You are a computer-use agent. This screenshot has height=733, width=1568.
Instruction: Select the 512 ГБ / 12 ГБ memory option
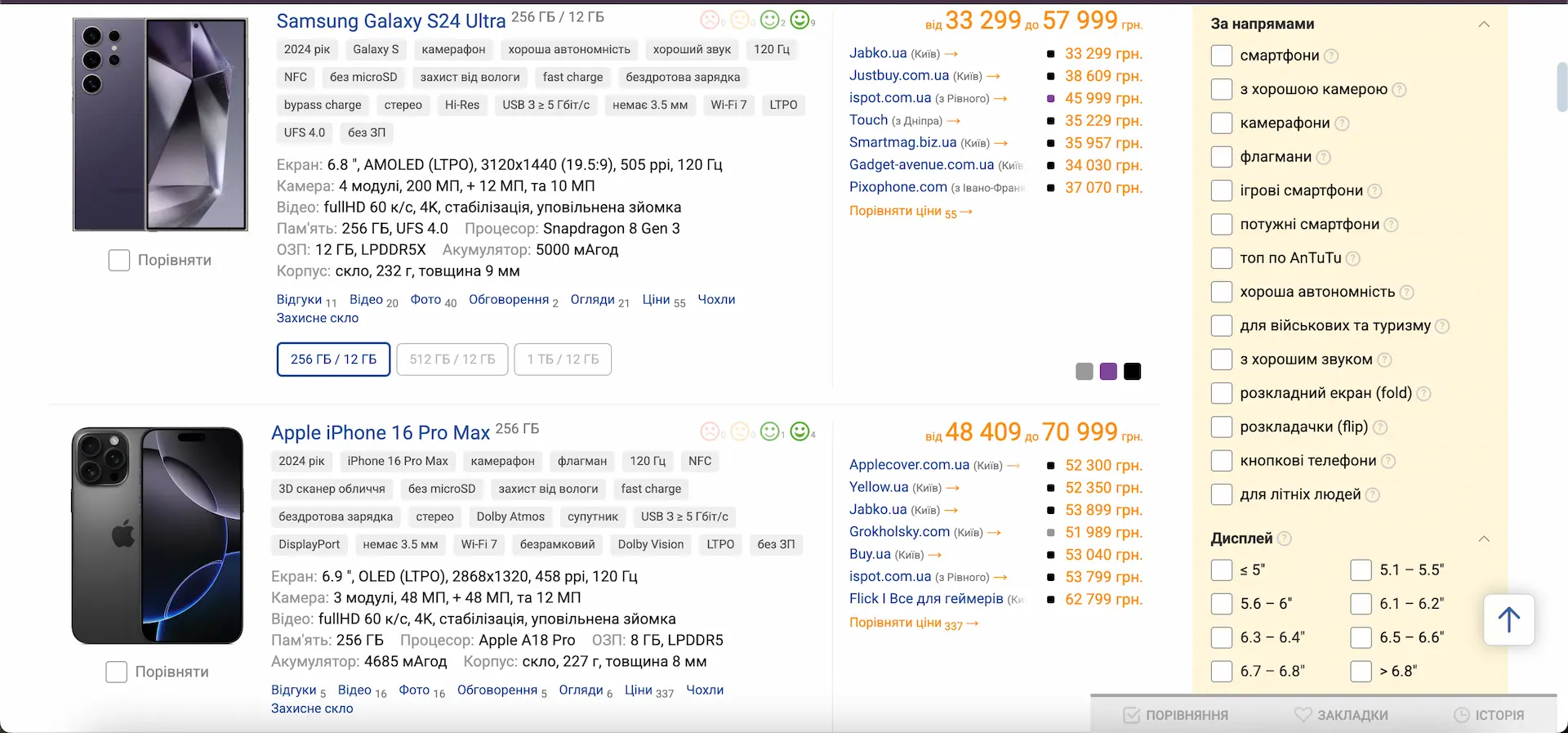point(452,360)
